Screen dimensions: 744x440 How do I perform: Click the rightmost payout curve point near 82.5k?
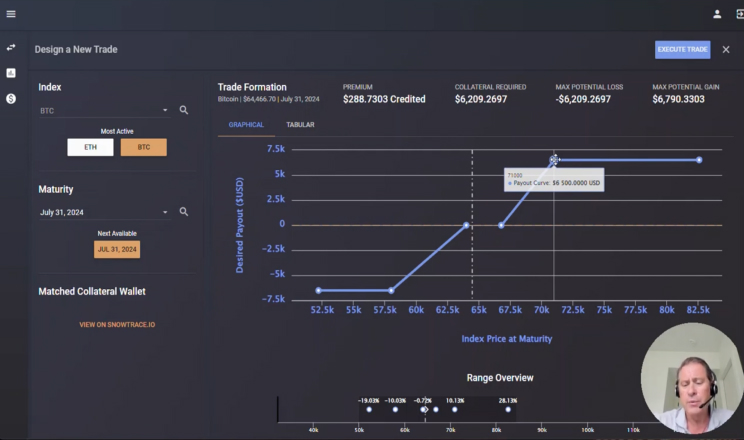coord(699,160)
